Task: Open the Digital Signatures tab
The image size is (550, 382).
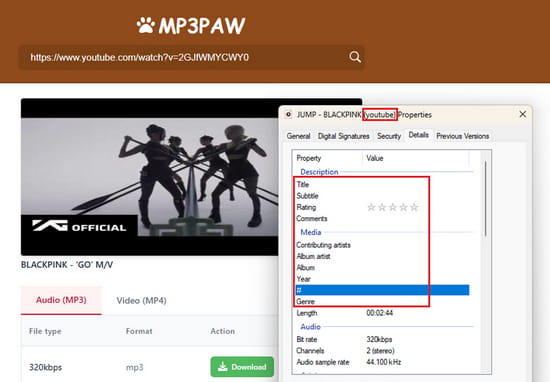Action: tap(343, 136)
